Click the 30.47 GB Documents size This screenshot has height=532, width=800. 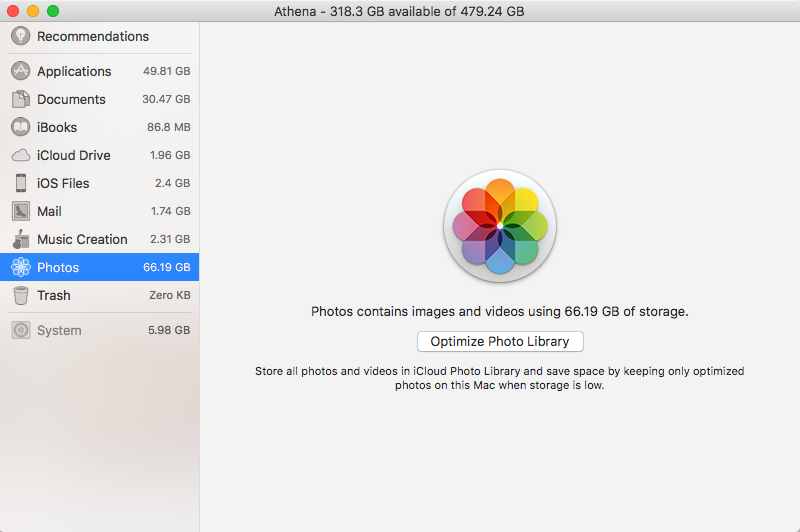pyautogui.click(x=166, y=99)
